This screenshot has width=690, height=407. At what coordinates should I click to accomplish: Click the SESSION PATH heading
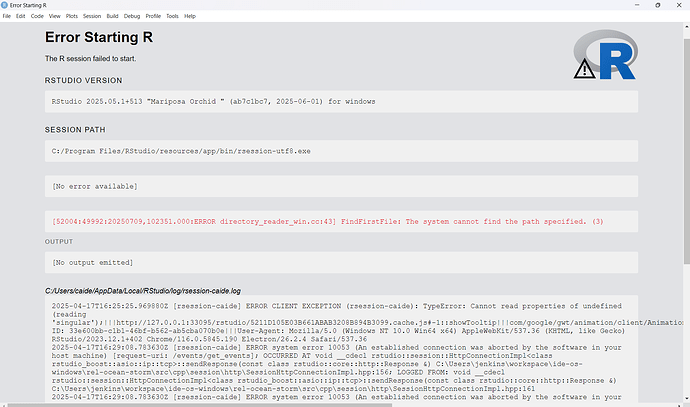(x=75, y=130)
